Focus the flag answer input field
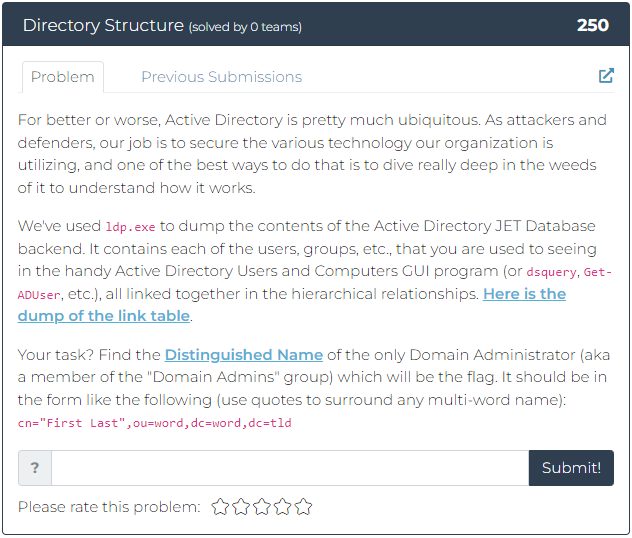 [289, 468]
